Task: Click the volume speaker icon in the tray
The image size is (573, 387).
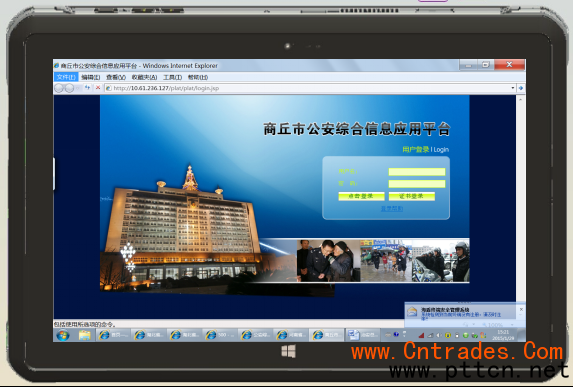Action: pyautogui.click(x=439, y=335)
